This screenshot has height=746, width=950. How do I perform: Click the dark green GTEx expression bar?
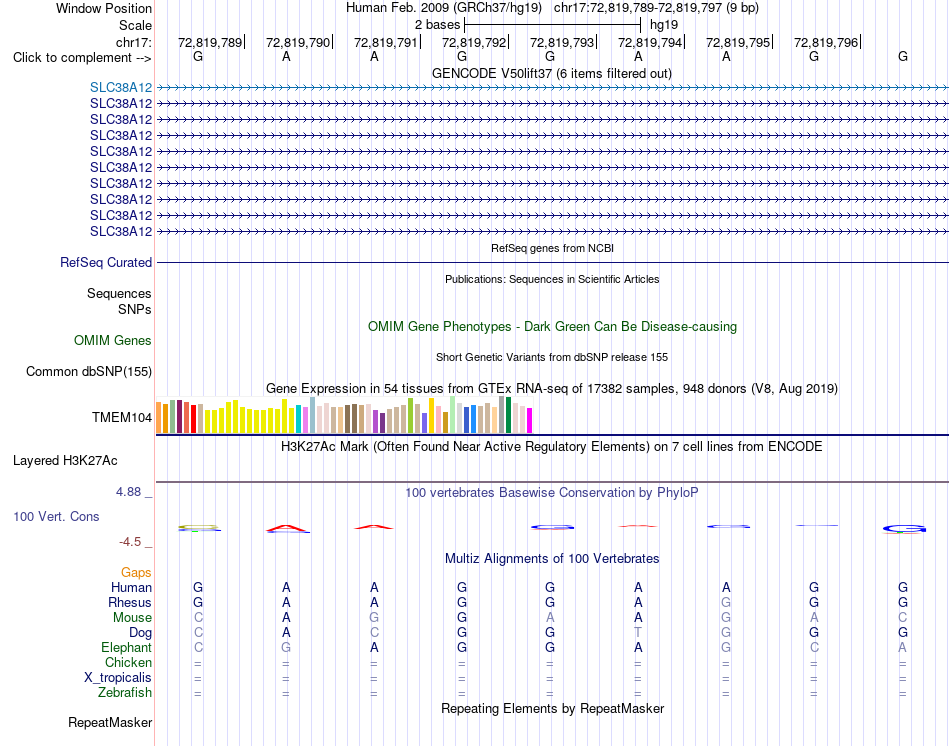click(508, 415)
